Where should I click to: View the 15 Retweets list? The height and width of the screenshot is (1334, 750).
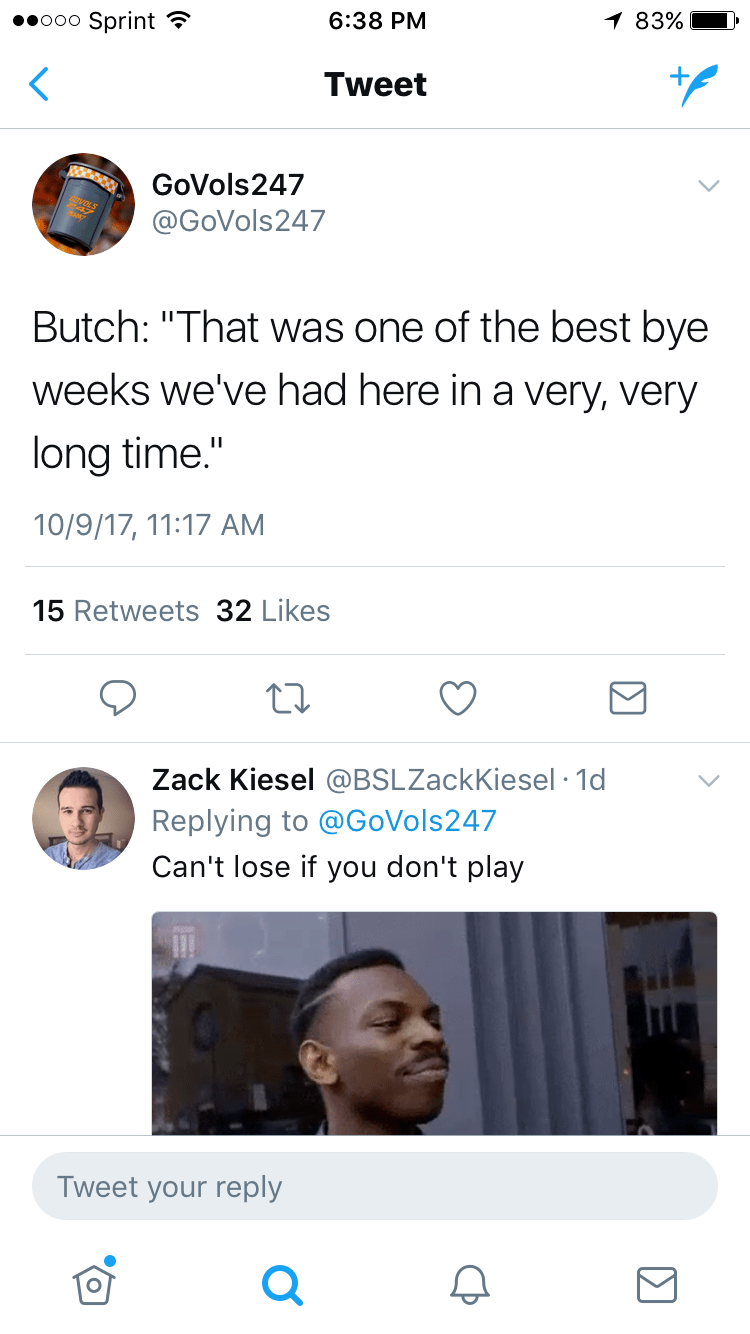point(116,610)
